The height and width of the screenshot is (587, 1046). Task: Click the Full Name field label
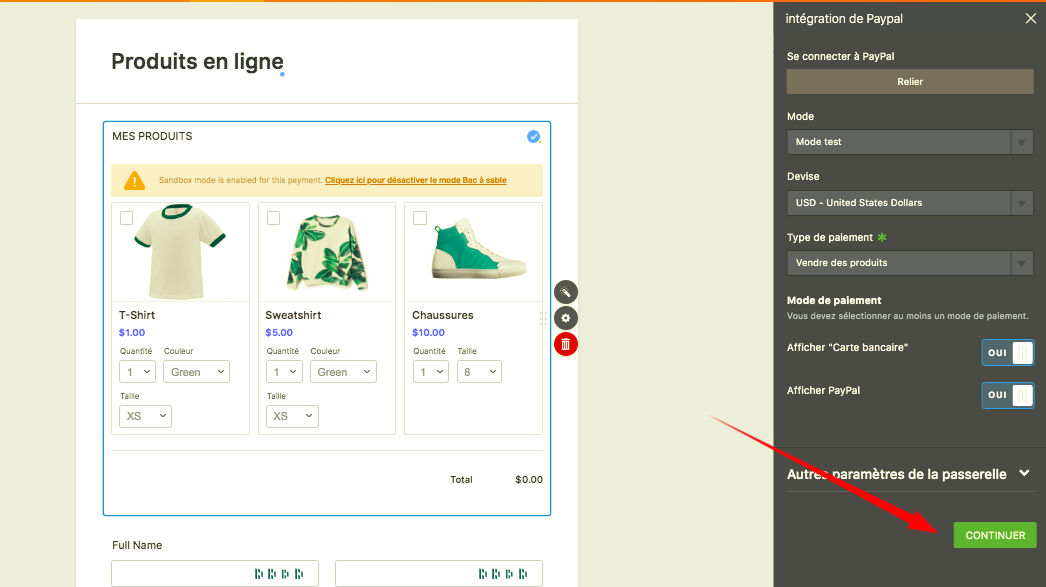137,545
